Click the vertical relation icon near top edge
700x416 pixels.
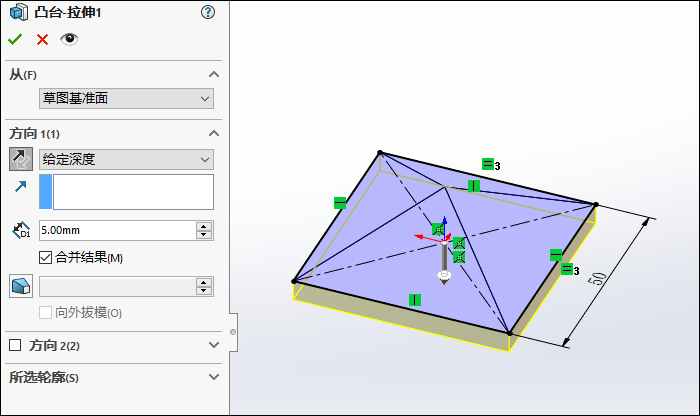(474, 186)
